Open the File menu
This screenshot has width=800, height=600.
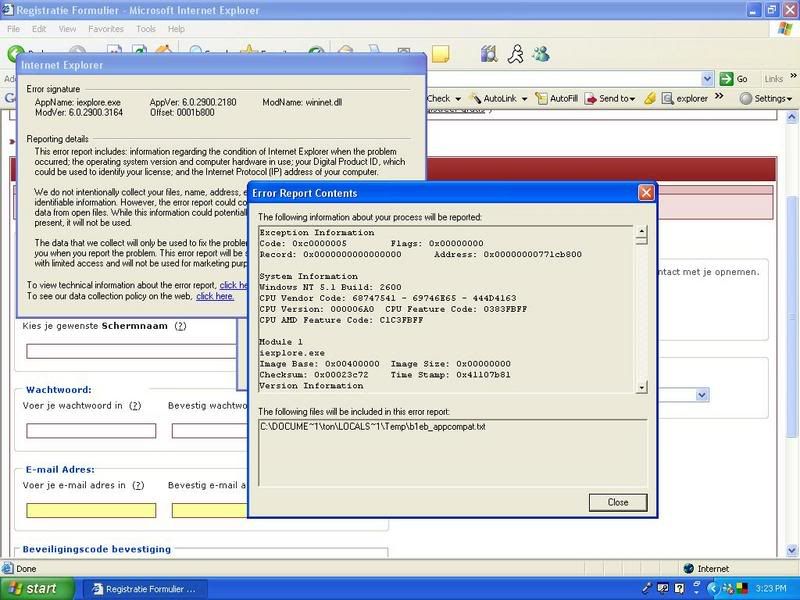(x=14, y=29)
